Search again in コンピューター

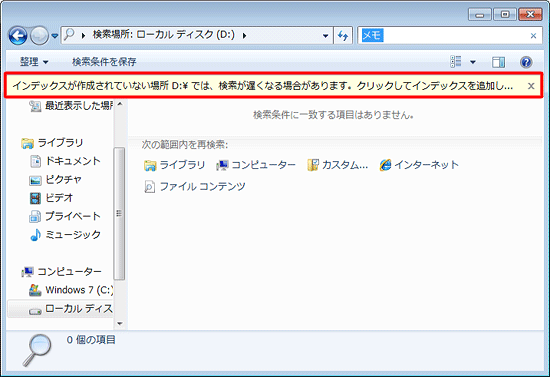(x=256, y=165)
